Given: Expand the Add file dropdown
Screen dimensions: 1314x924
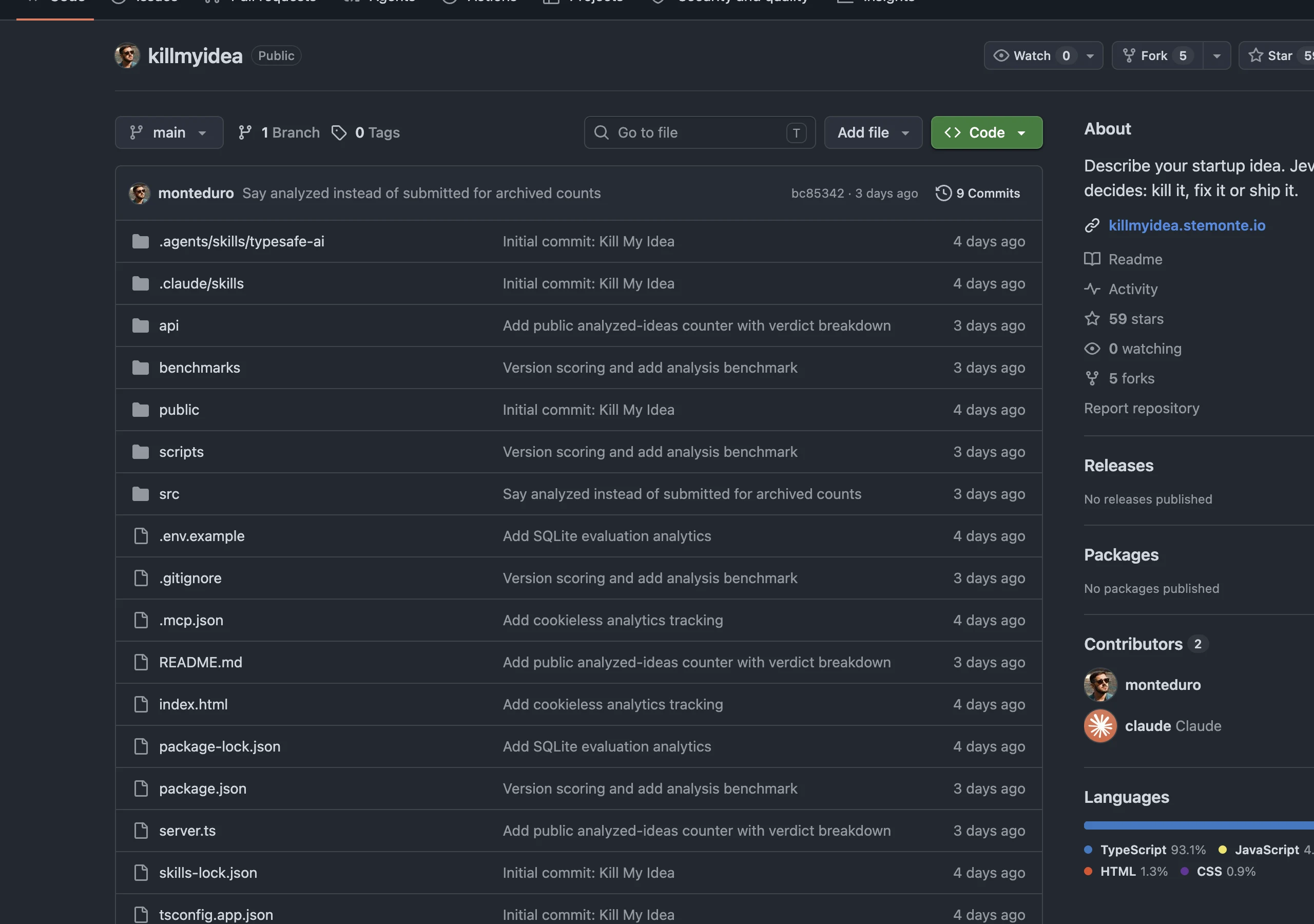Looking at the screenshot, I should click(873, 132).
